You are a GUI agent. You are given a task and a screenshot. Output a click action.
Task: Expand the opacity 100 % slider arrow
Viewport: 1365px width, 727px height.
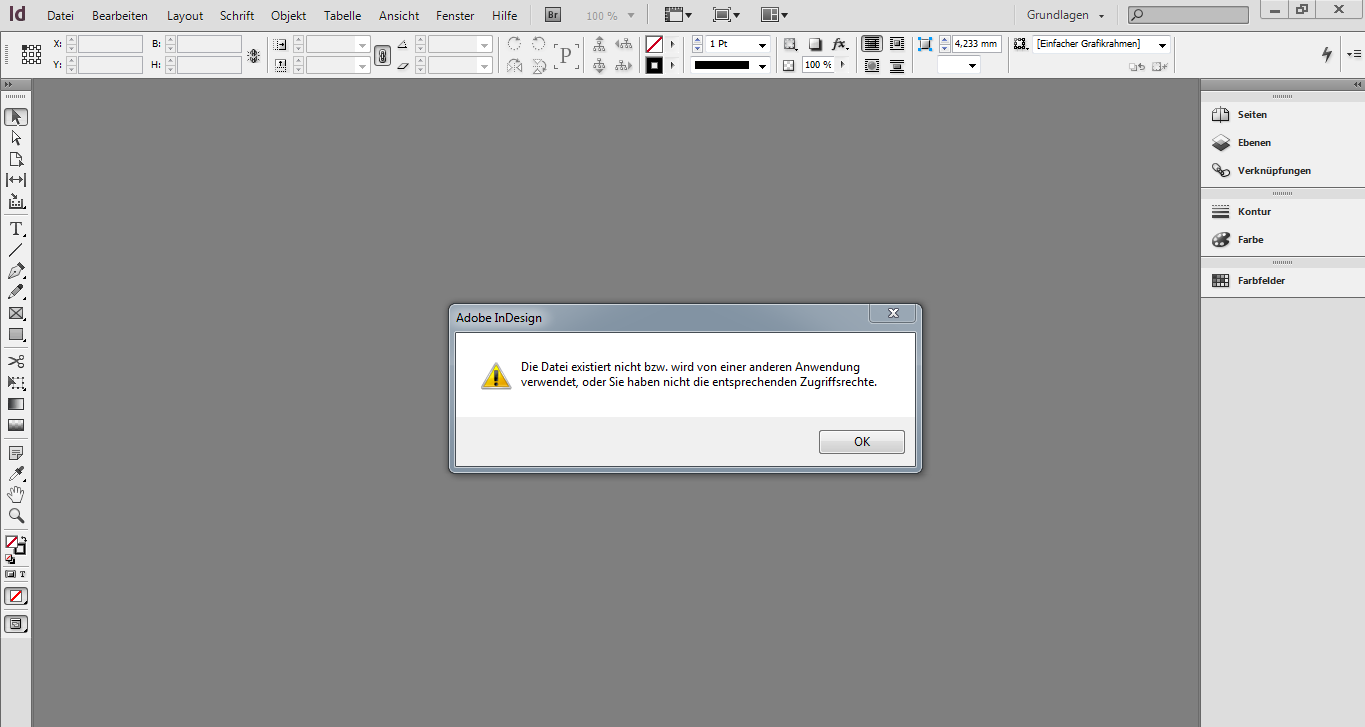click(842, 64)
